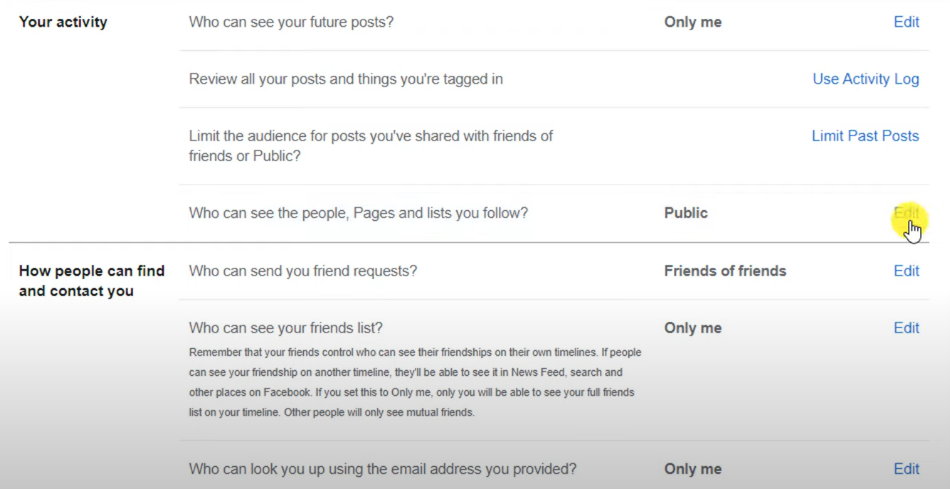This screenshot has width=950, height=489.
Task: Edit who sees people and Pages you follow
Action: [906, 213]
